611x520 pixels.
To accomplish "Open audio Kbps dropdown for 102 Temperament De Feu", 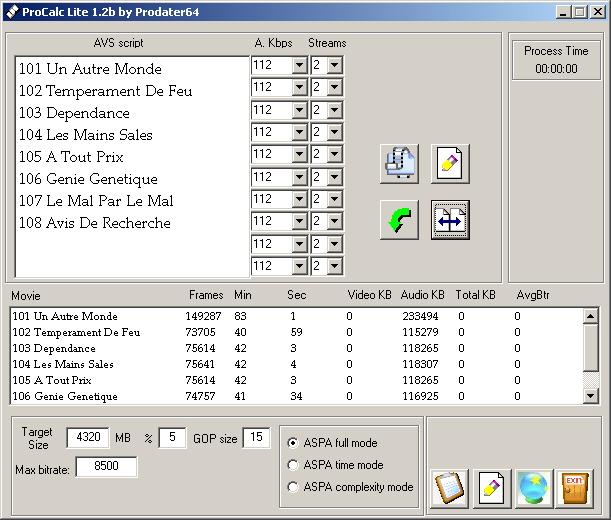I will [x=299, y=87].
